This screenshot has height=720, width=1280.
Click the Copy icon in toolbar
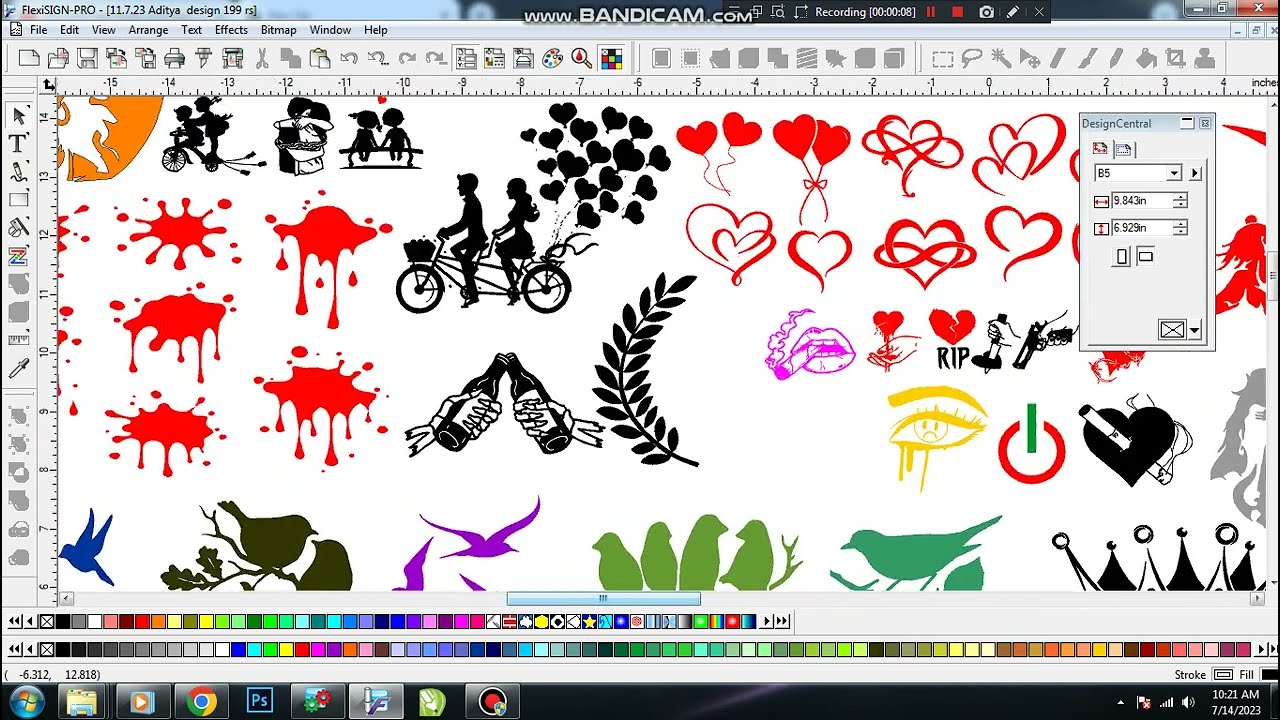pos(290,58)
